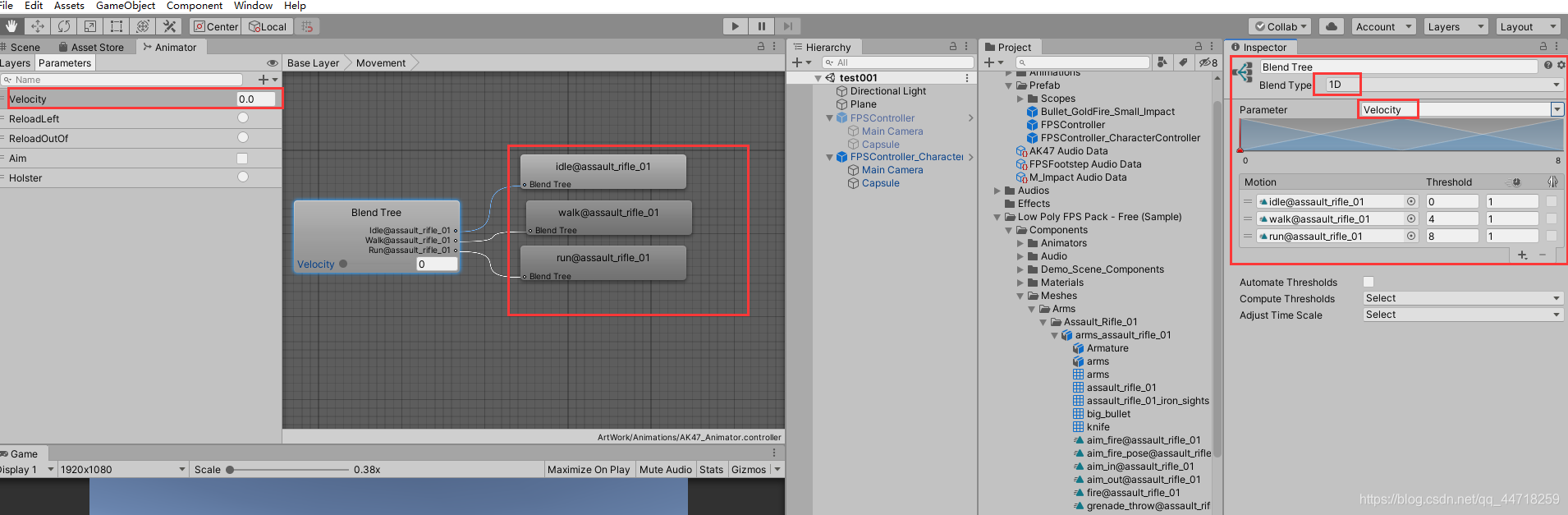This screenshot has height=515, width=1568.
Task: Lock the Inspector panel
Action: pyautogui.click(x=1543, y=47)
